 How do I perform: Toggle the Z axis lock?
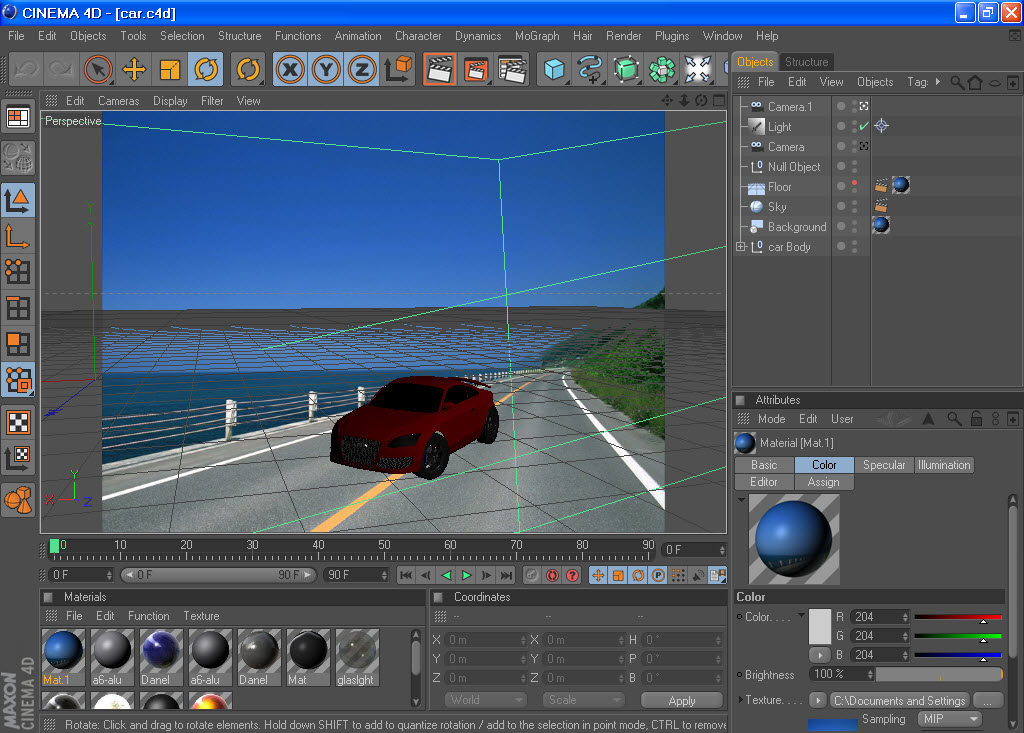pos(361,69)
